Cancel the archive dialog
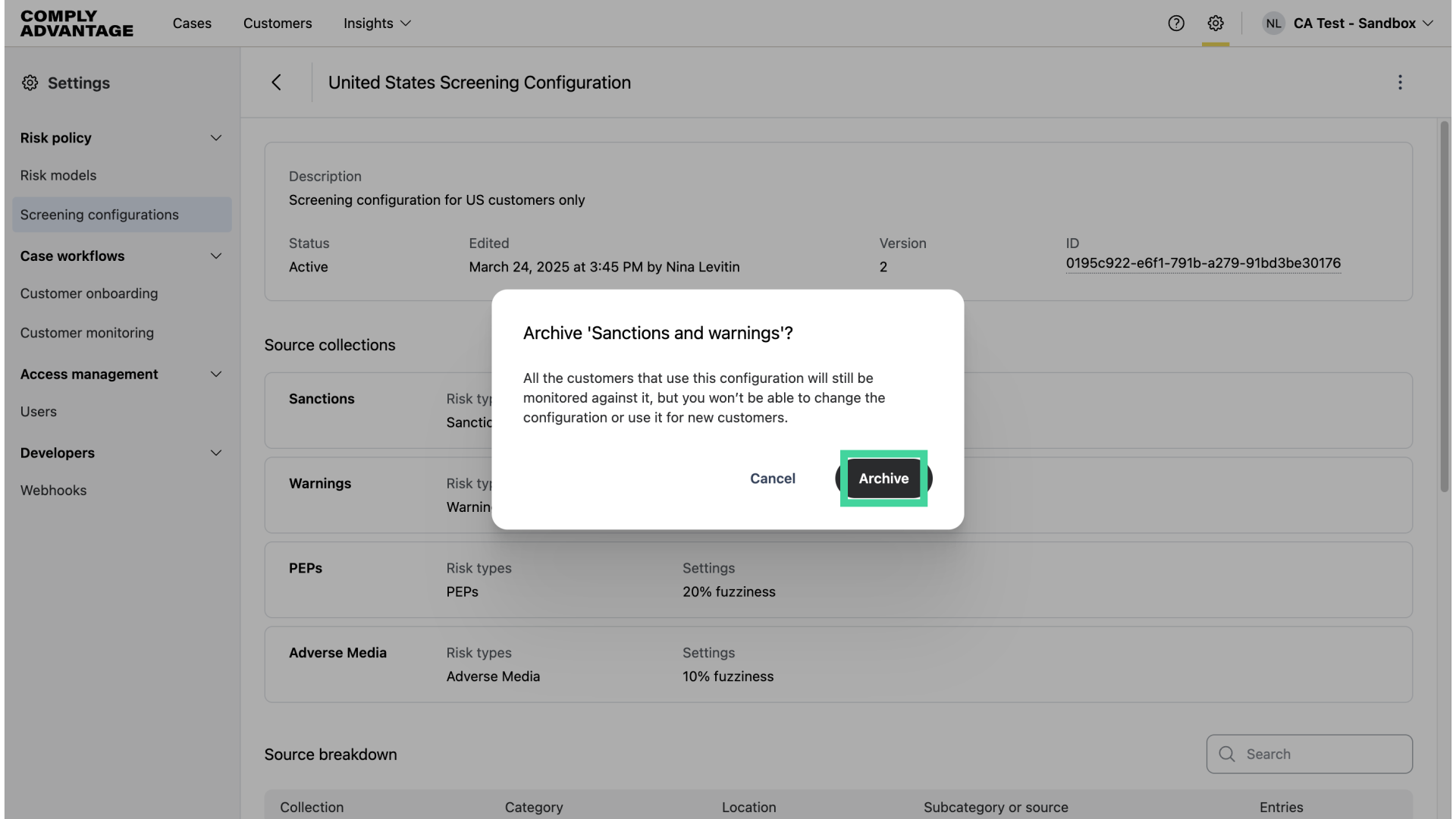1456x819 pixels. click(773, 479)
